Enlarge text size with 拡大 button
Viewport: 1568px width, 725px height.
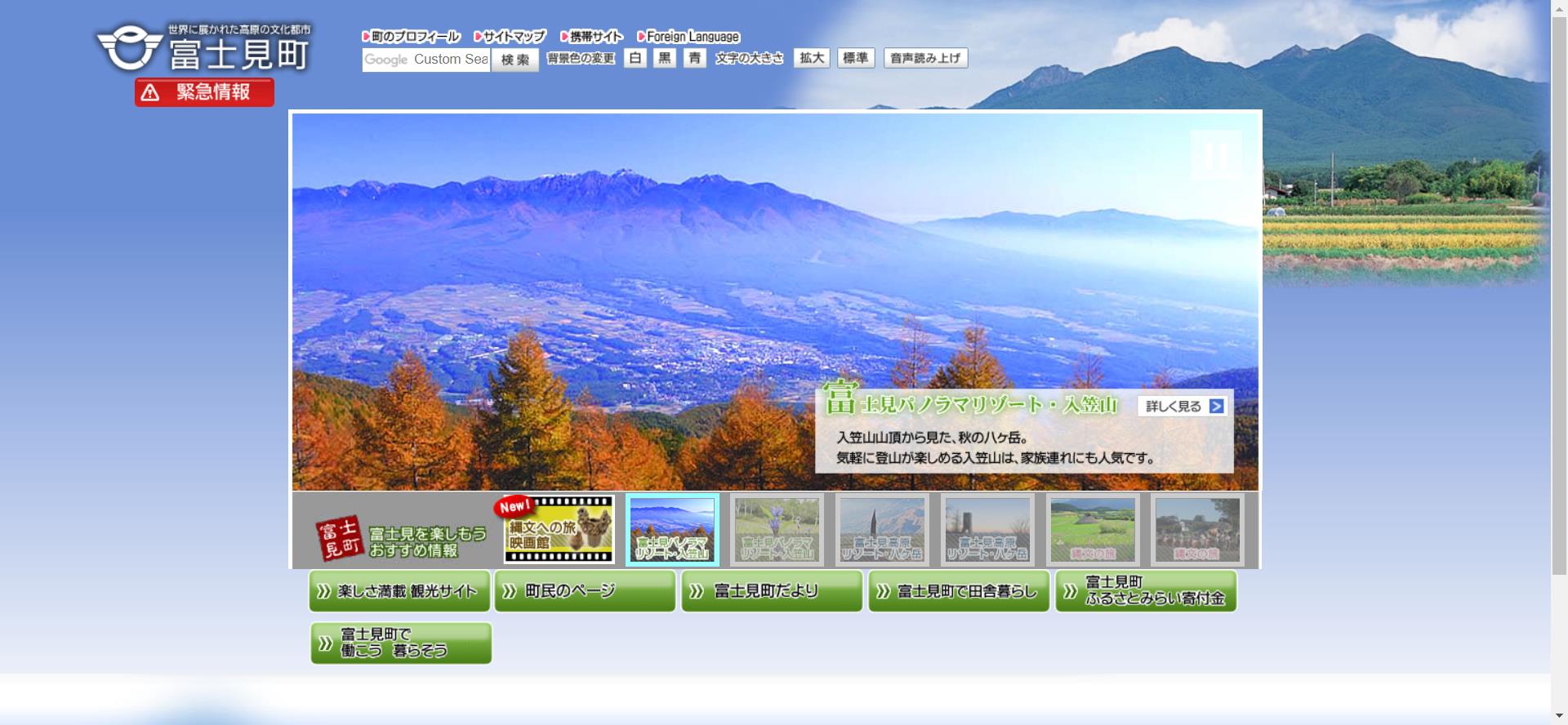pyautogui.click(x=812, y=58)
